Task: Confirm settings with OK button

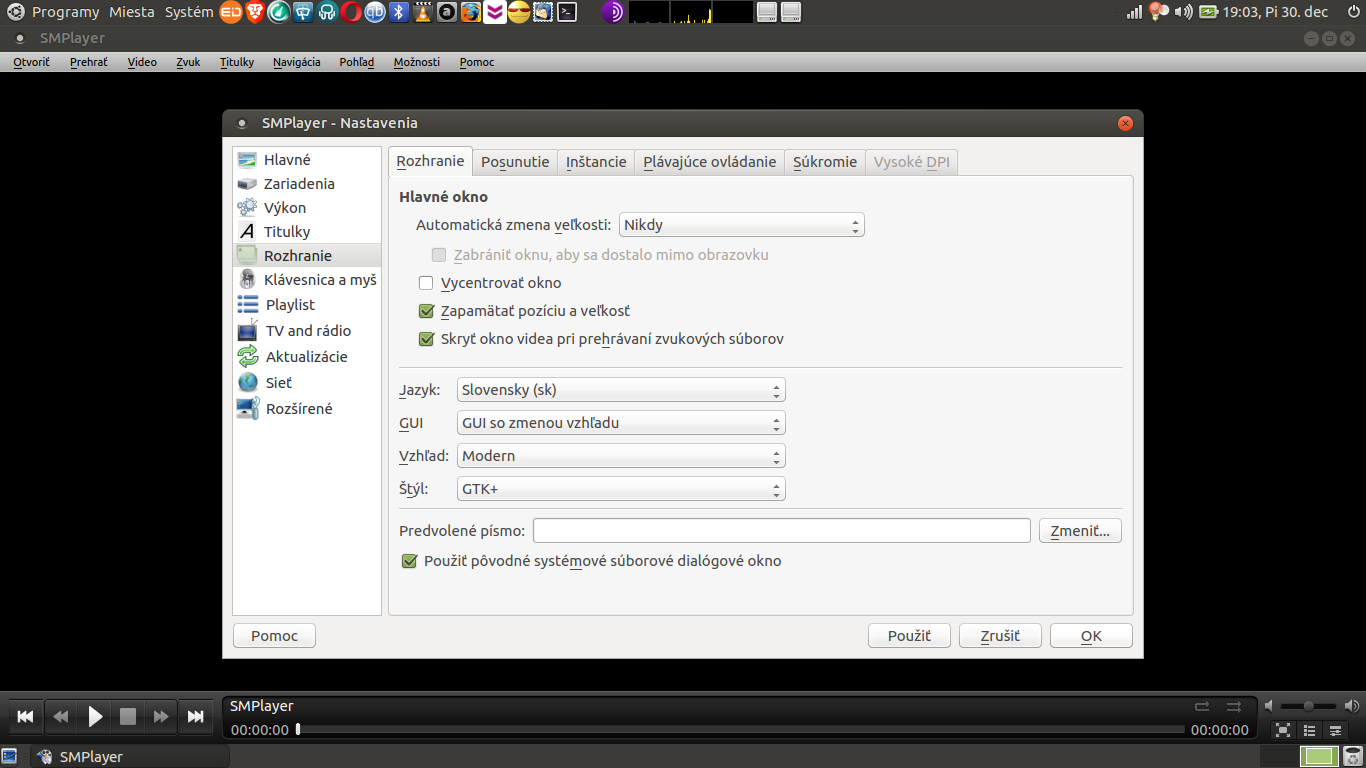Action: 1091,636
